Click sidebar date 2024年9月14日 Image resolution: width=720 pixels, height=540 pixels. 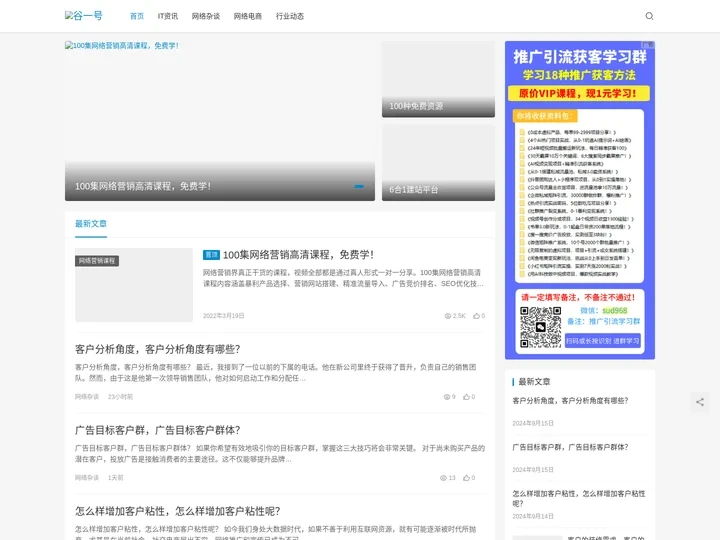click(x=533, y=517)
